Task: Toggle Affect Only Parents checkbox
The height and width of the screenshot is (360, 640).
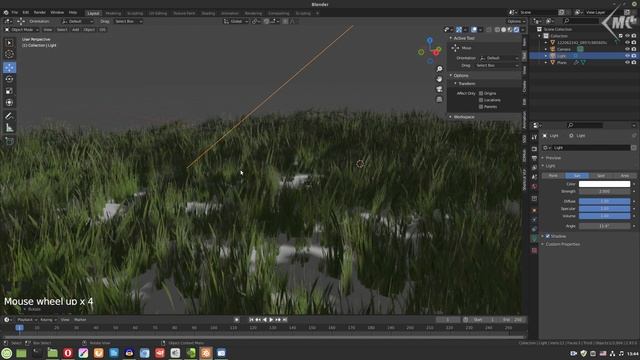Action: pos(481,107)
